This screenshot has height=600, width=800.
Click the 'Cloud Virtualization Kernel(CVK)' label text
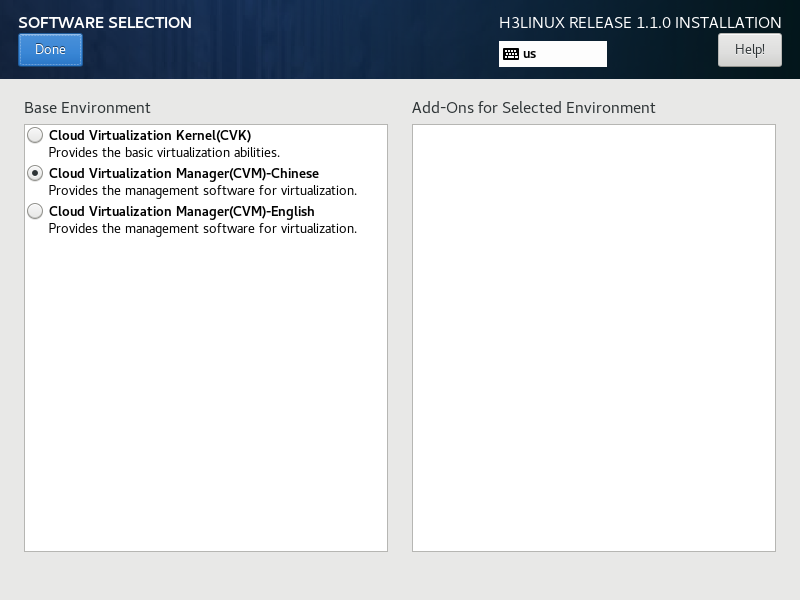click(x=150, y=135)
